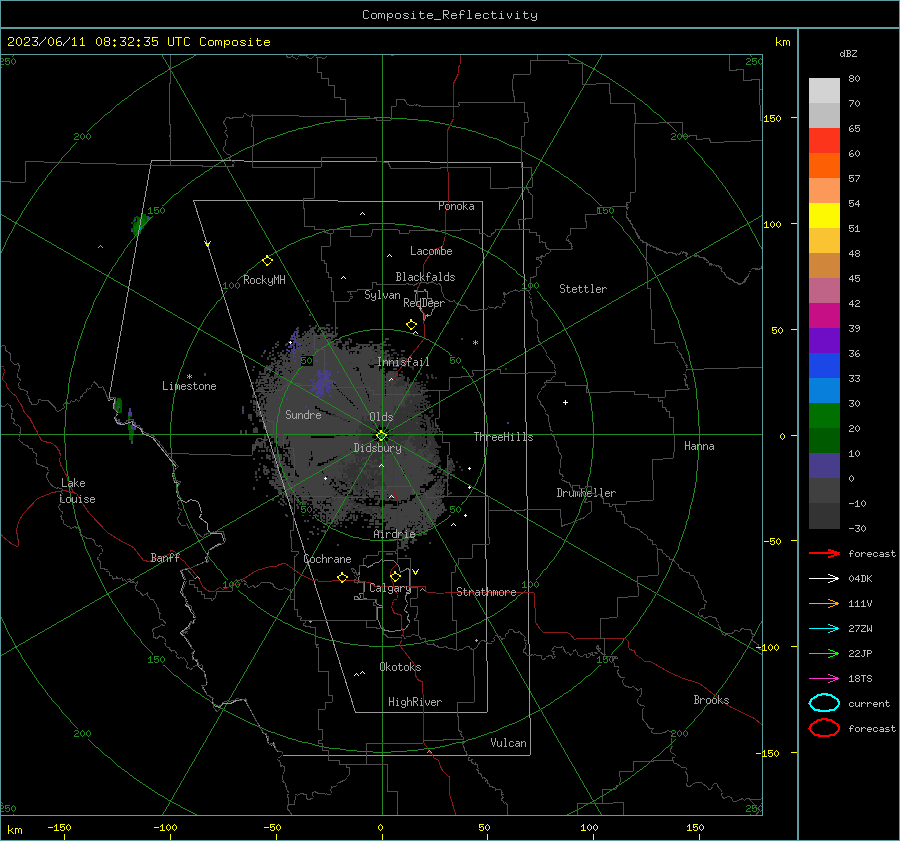Click the Calgary label on map

[x=390, y=588]
